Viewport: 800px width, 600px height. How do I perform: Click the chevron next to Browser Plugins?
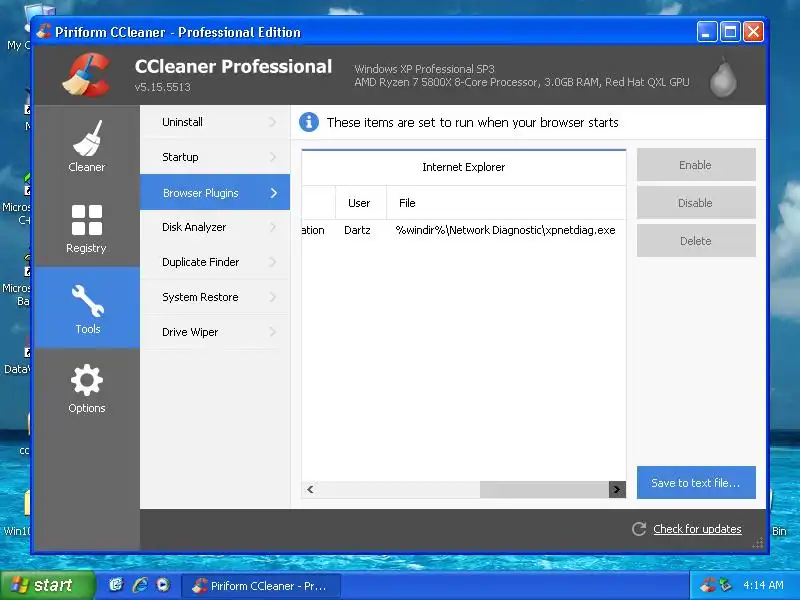(x=274, y=193)
